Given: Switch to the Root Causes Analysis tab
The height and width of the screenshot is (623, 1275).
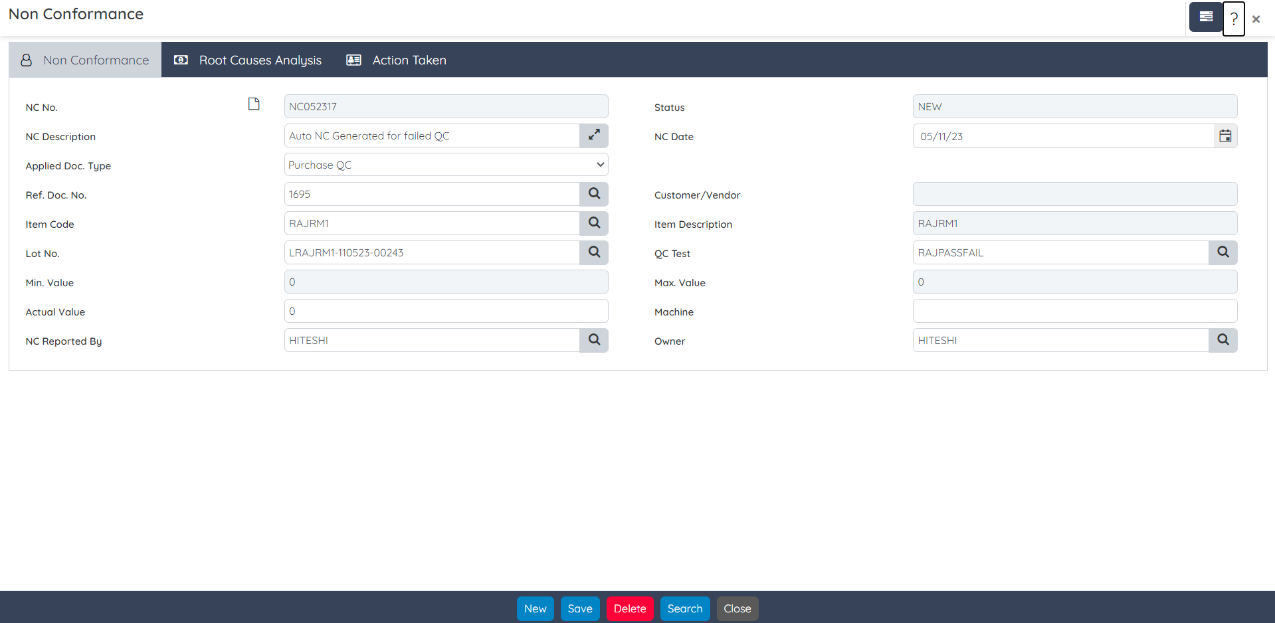Looking at the screenshot, I should tap(248, 60).
